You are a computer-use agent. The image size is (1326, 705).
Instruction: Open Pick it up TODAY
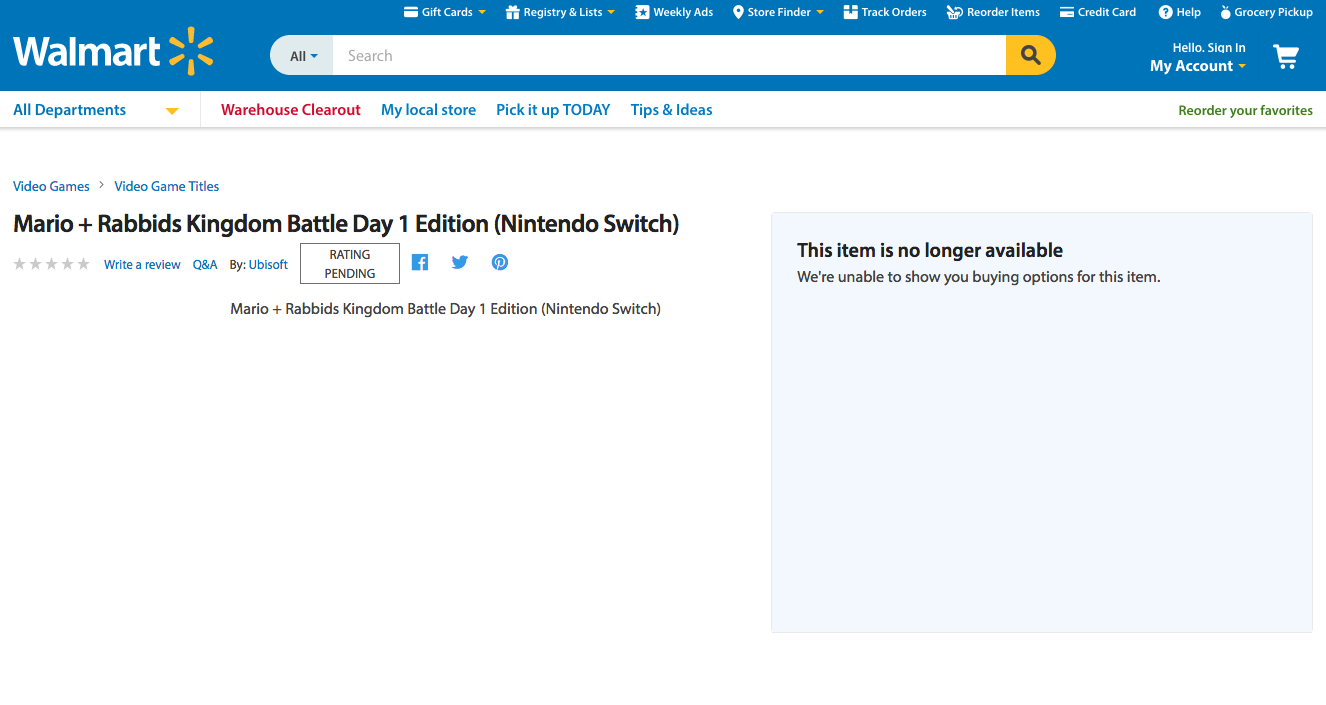pos(553,110)
